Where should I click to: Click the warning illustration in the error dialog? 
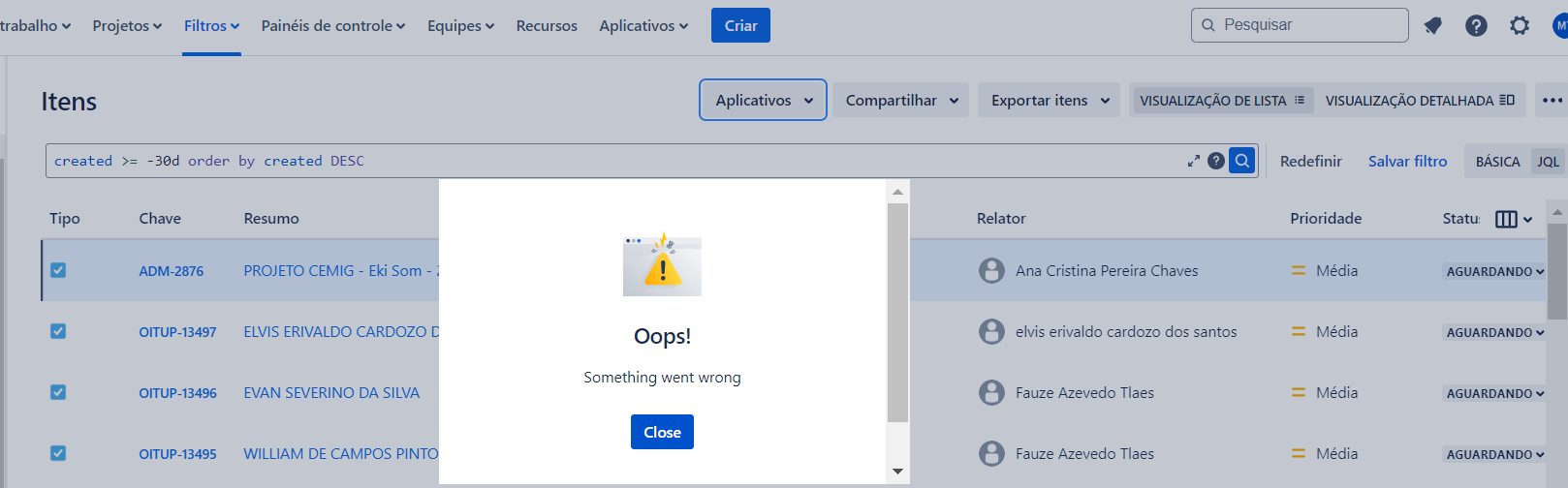point(662,263)
